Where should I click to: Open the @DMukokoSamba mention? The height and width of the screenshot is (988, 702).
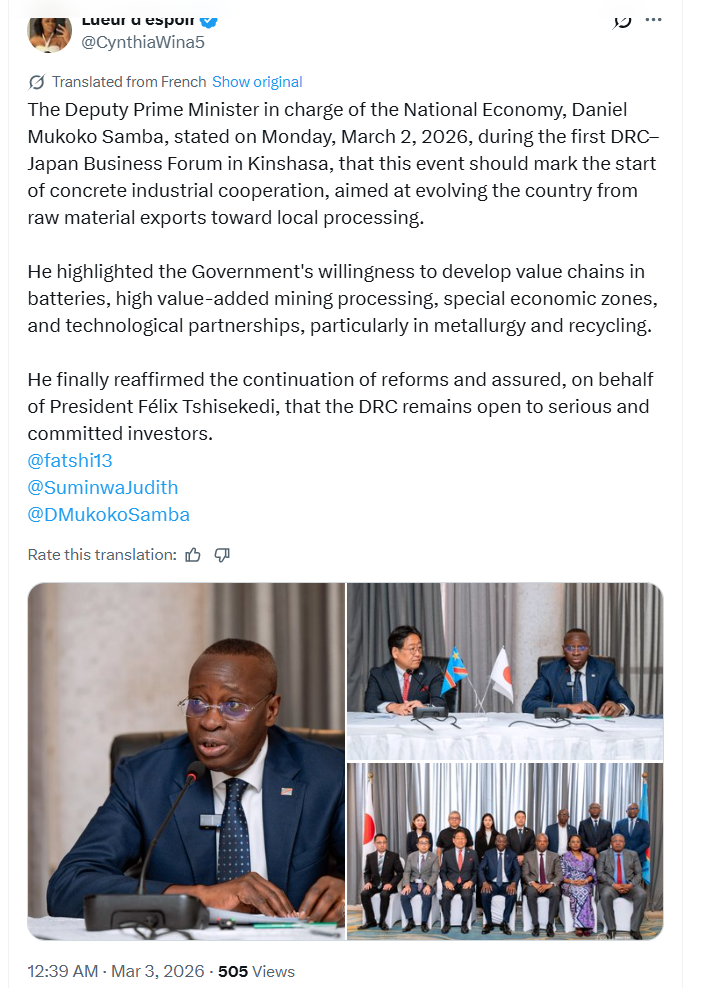[x=109, y=515]
